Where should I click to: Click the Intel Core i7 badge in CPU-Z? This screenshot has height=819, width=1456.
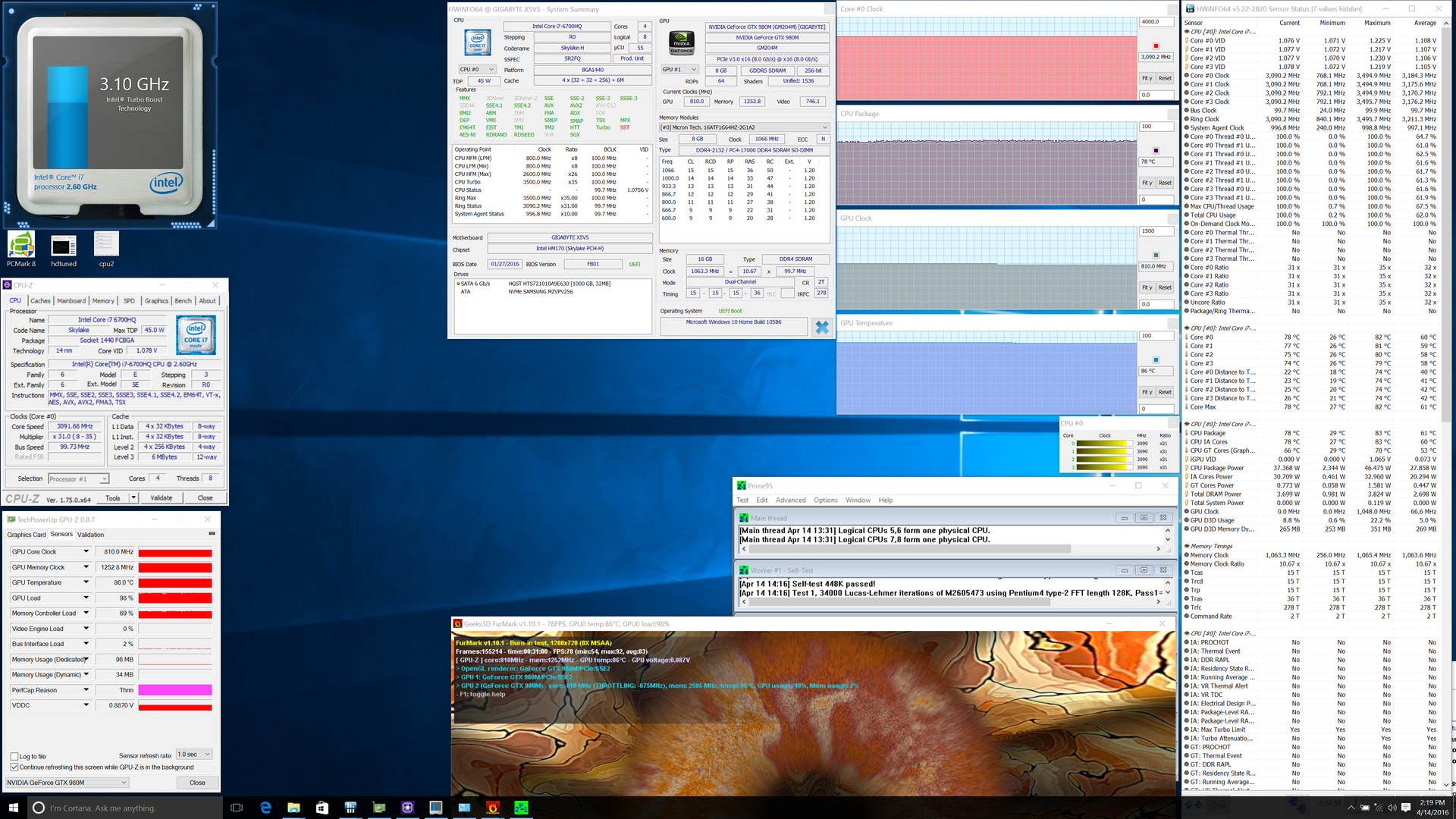click(x=196, y=335)
